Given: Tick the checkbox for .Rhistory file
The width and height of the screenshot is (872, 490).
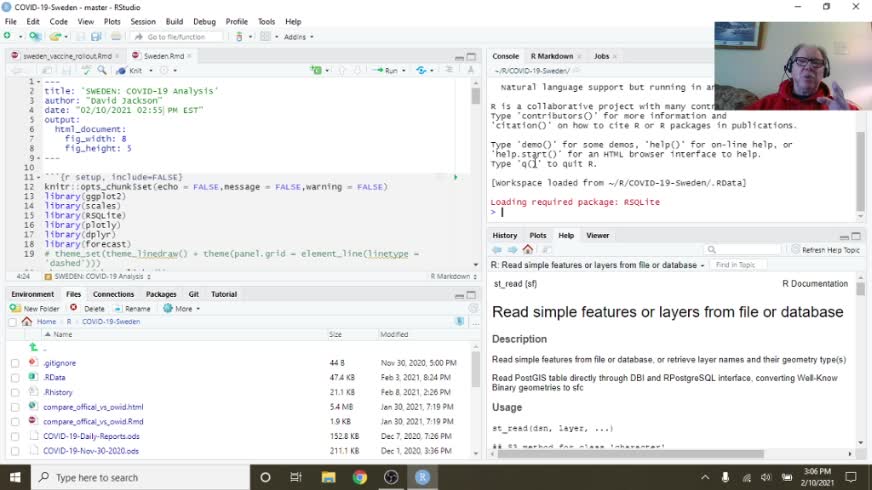Looking at the screenshot, I should [15, 393].
